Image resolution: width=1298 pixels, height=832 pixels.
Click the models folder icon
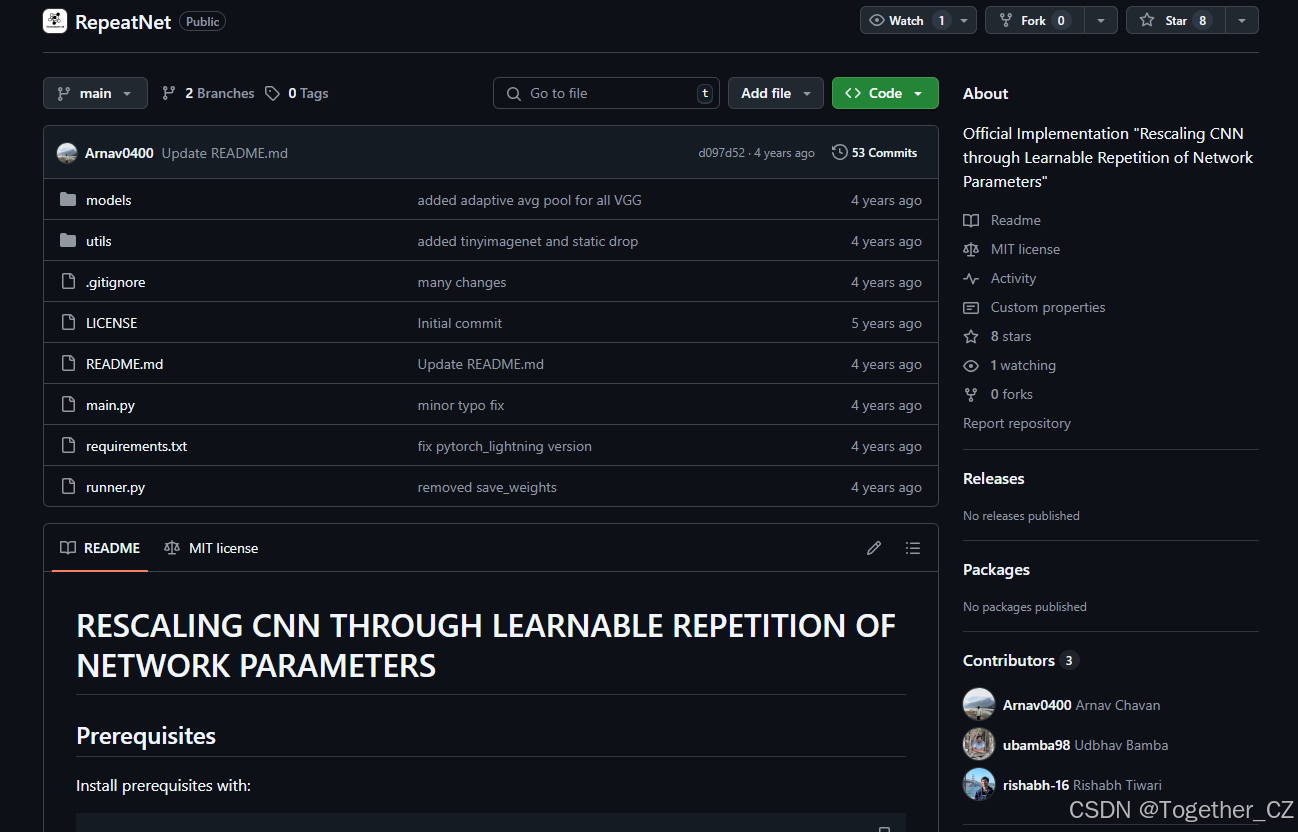pyautogui.click(x=68, y=200)
